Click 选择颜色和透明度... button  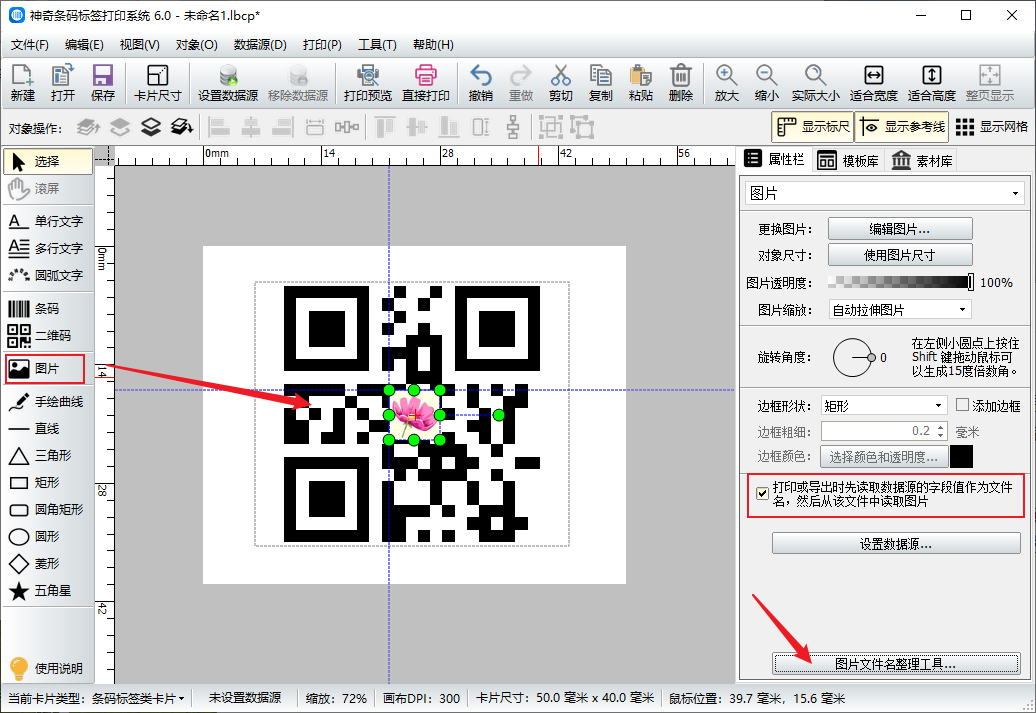pyautogui.click(x=884, y=457)
